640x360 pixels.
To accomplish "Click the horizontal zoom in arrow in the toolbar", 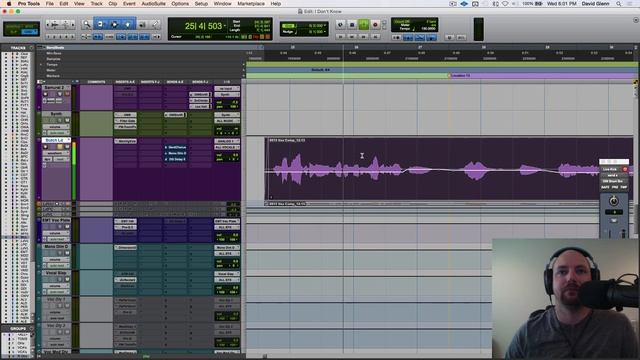I will coord(73,25).
